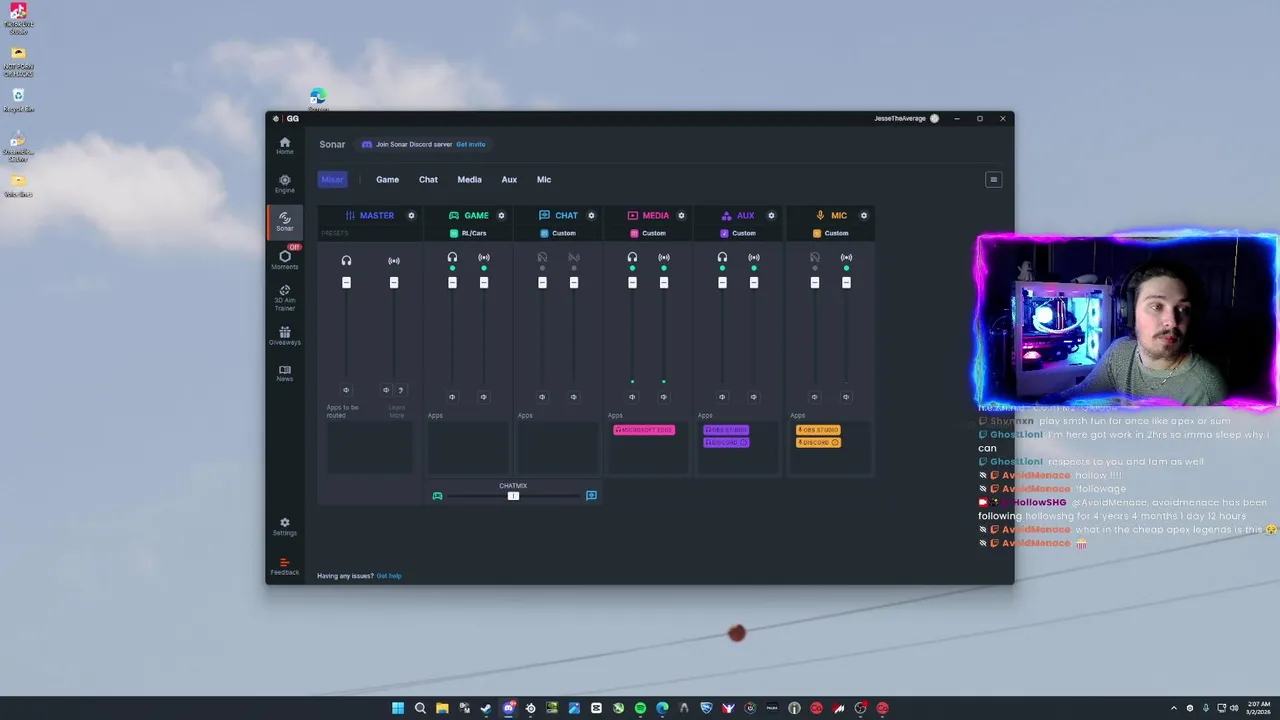Click the ChatMix balance slider handle
The width and height of the screenshot is (1280, 720).
point(513,495)
